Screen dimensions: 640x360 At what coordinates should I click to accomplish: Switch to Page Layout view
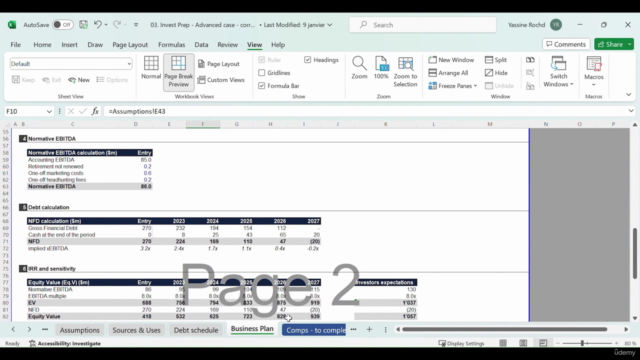219,64
